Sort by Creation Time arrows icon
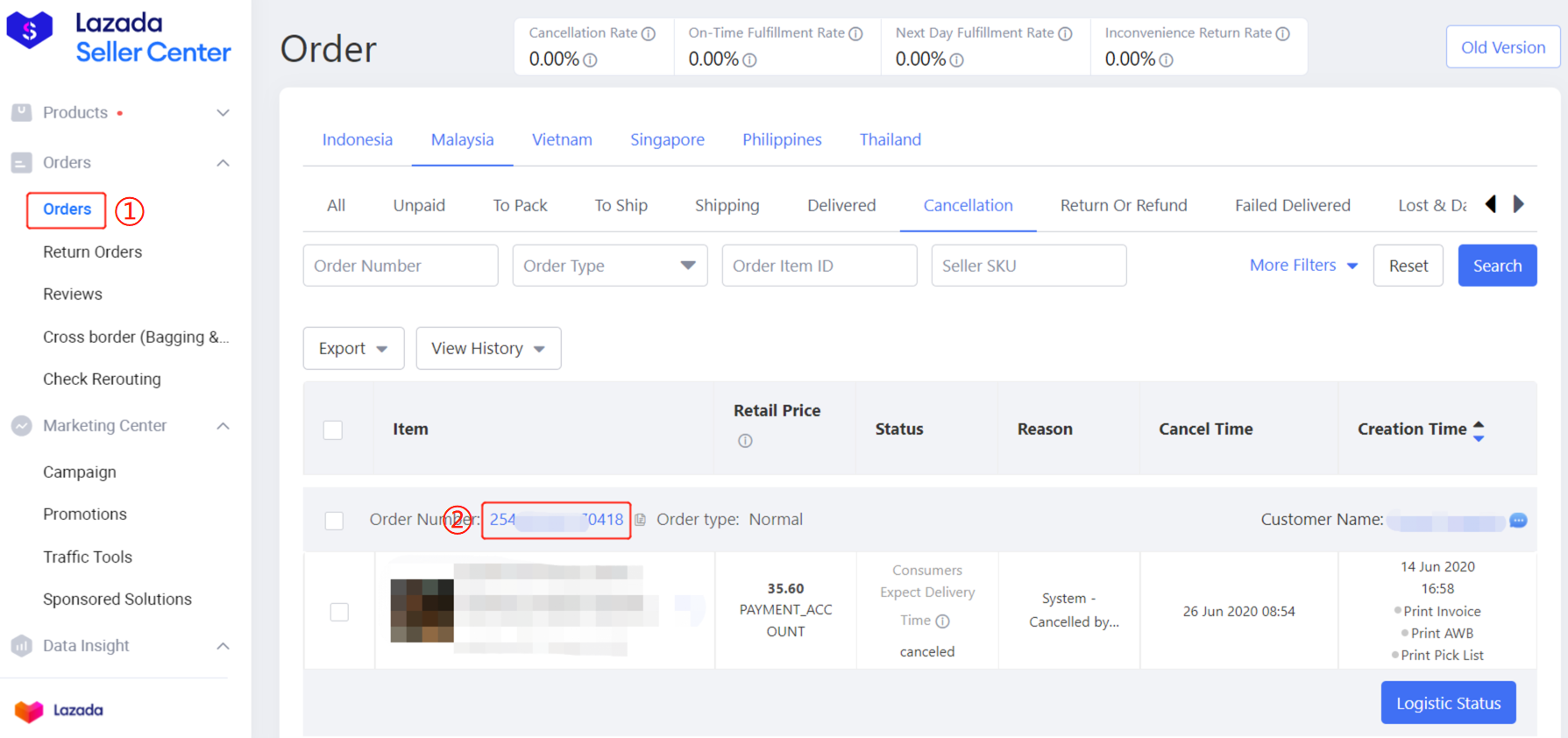The width and height of the screenshot is (1568, 738). click(1479, 429)
